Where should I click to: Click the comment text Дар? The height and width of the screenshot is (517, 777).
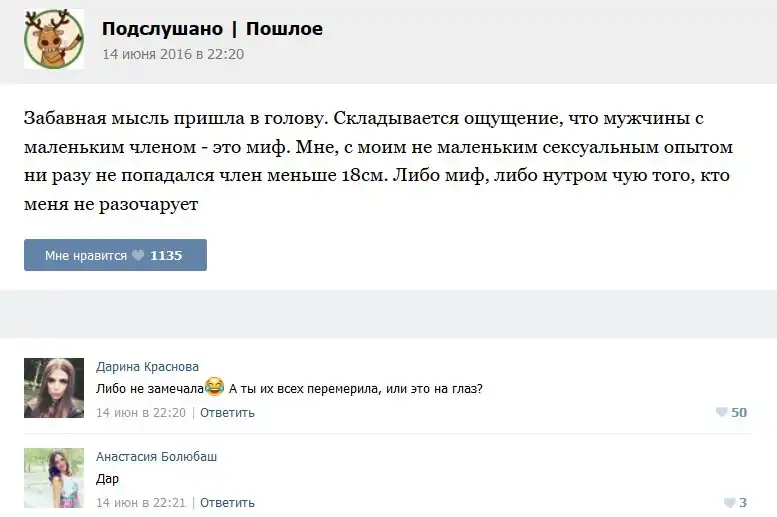tap(107, 479)
